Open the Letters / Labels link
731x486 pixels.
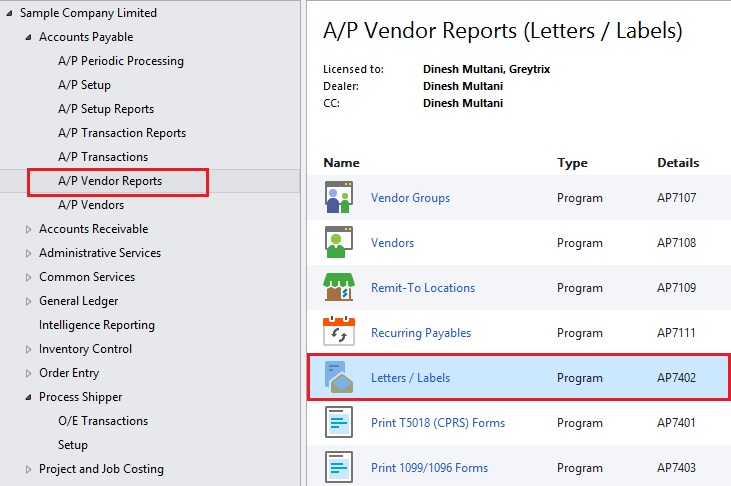[x=410, y=377]
